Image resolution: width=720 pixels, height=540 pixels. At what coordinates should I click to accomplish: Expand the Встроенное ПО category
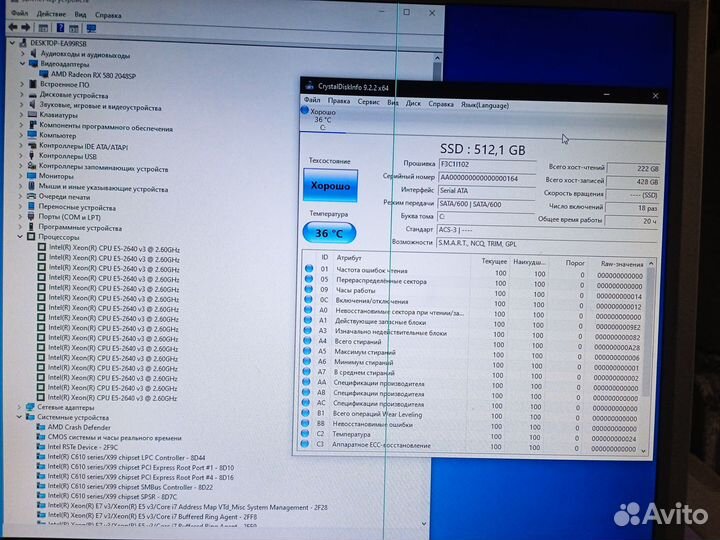(x=22, y=84)
